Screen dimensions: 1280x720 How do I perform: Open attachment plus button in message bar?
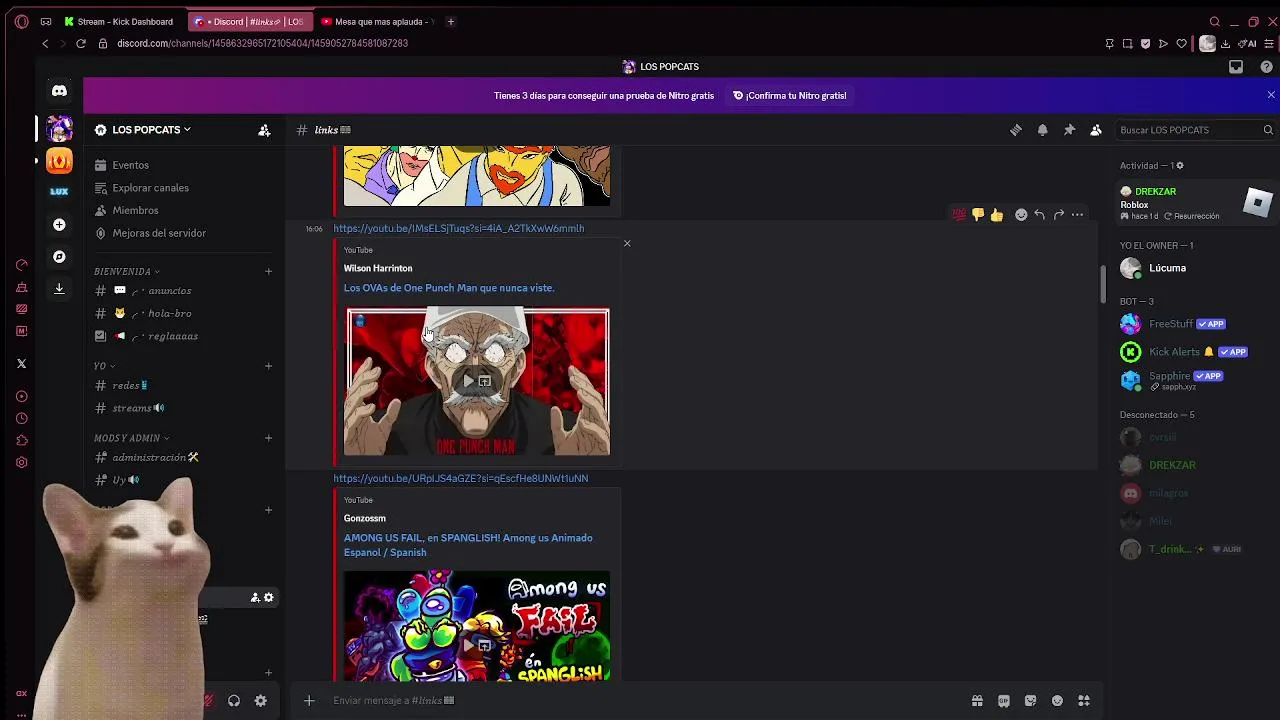click(x=309, y=701)
